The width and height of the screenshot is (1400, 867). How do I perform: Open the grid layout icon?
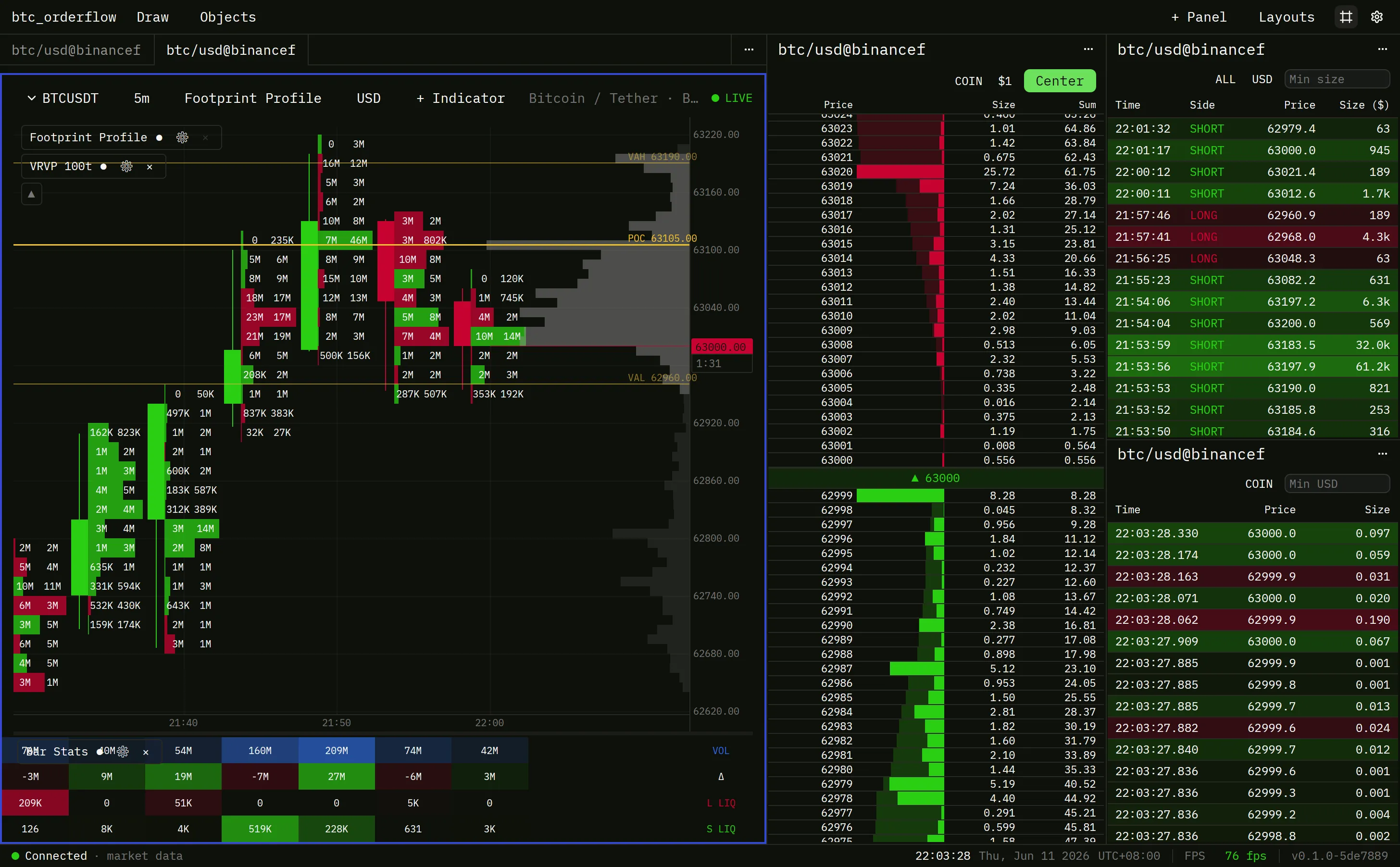pyautogui.click(x=1346, y=17)
